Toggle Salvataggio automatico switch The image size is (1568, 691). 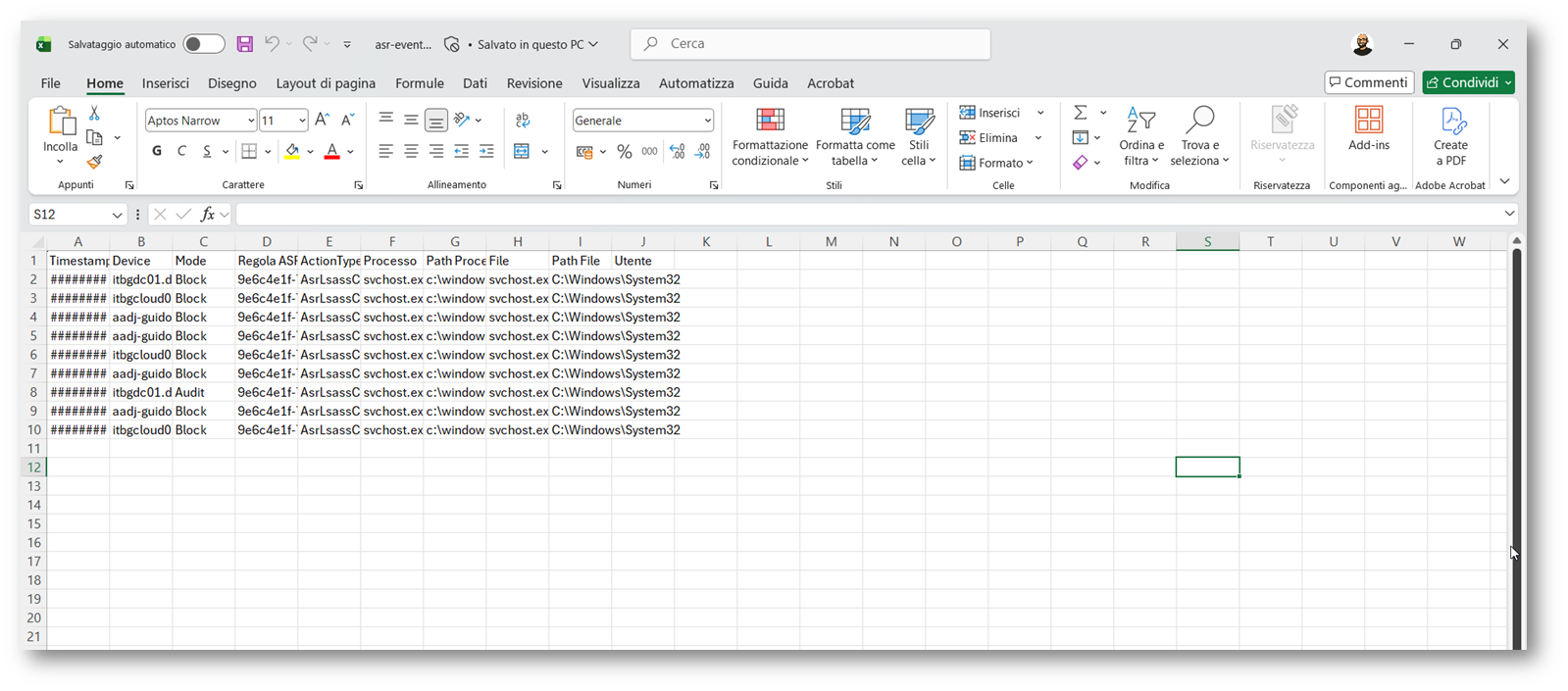click(204, 44)
